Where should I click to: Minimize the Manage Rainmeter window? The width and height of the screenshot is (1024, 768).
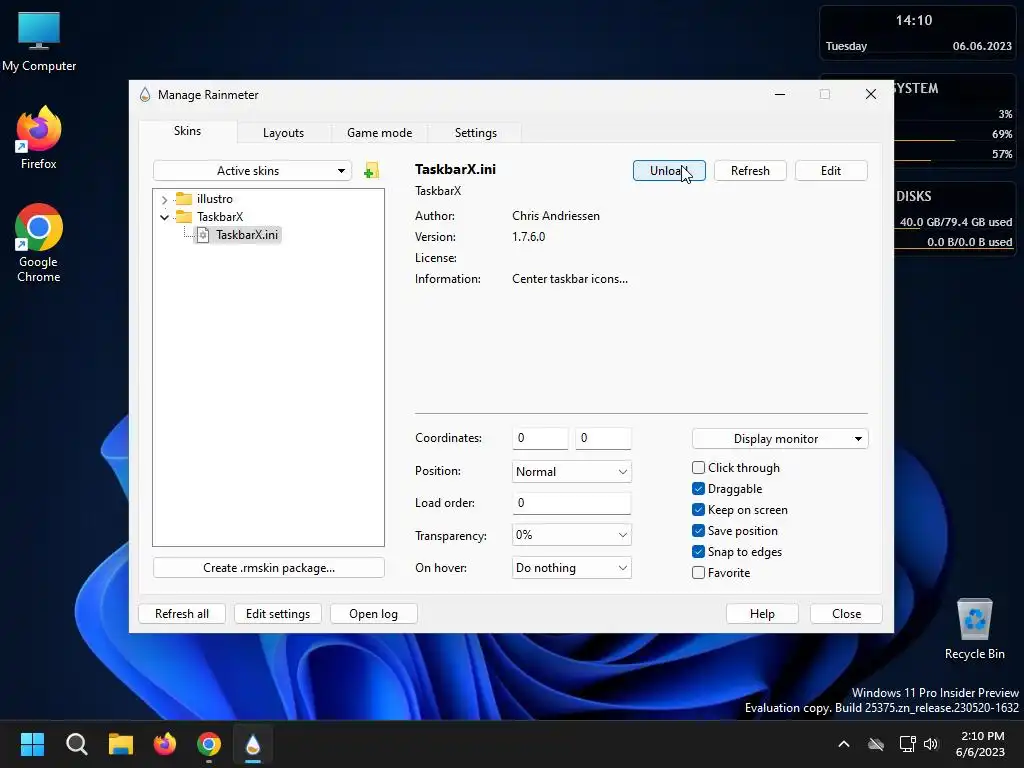pyautogui.click(x=780, y=94)
